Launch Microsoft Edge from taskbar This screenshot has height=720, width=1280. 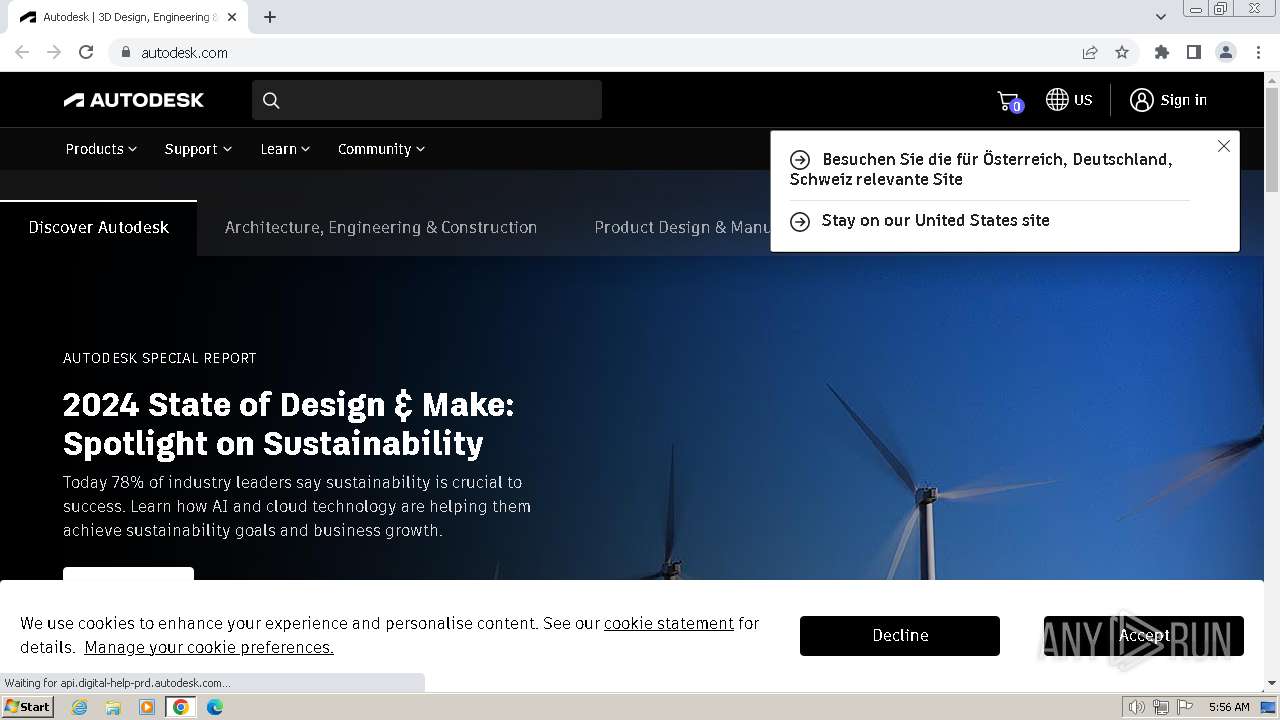click(215, 707)
